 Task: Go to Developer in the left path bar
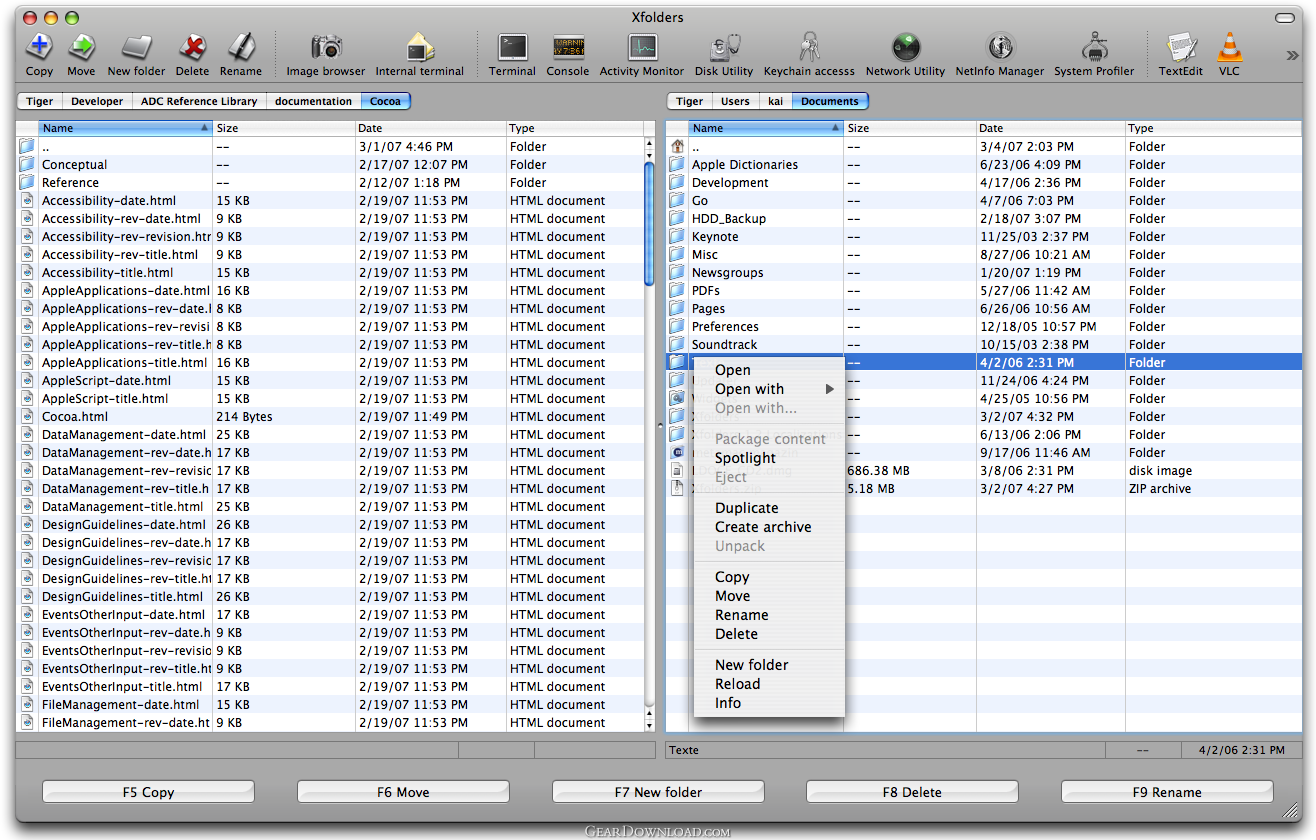point(97,101)
